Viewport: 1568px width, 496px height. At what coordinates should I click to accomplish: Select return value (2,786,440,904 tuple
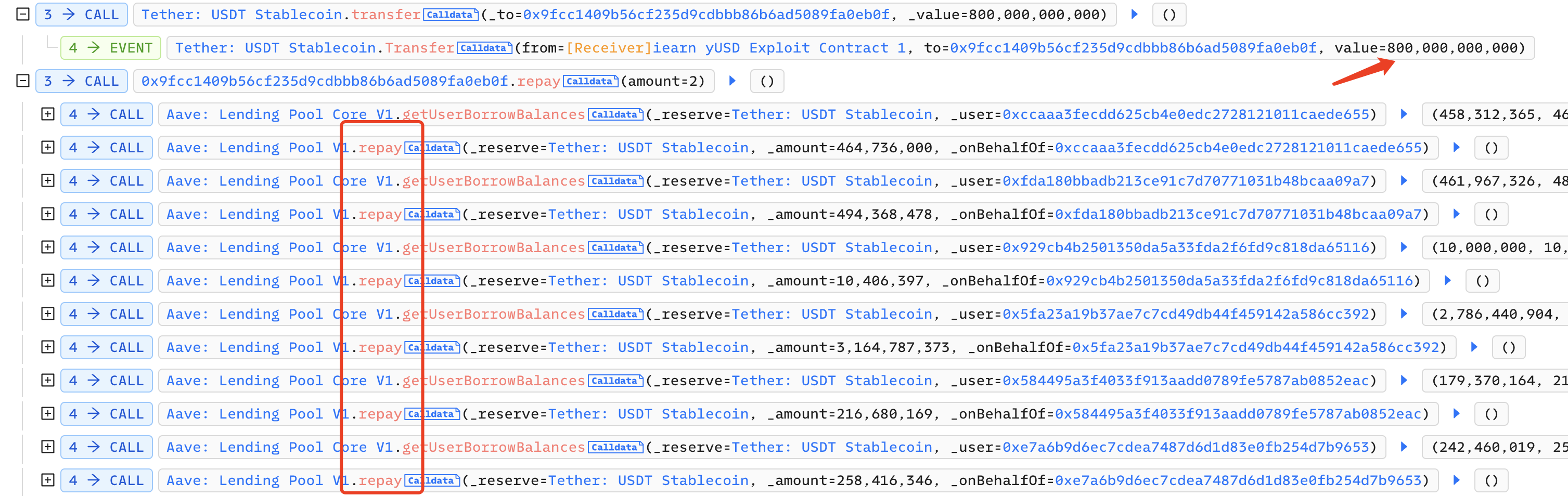coord(1495,314)
